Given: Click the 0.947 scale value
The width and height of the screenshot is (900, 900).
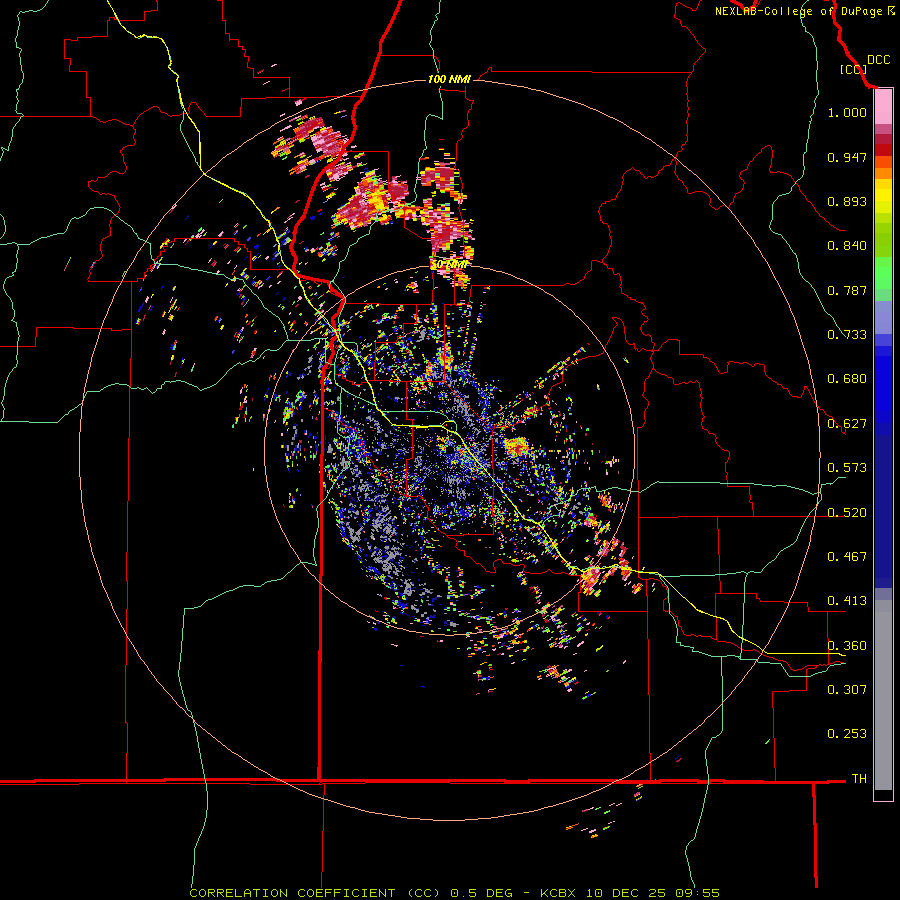Looking at the screenshot, I should pyautogui.click(x=847, y=157).
